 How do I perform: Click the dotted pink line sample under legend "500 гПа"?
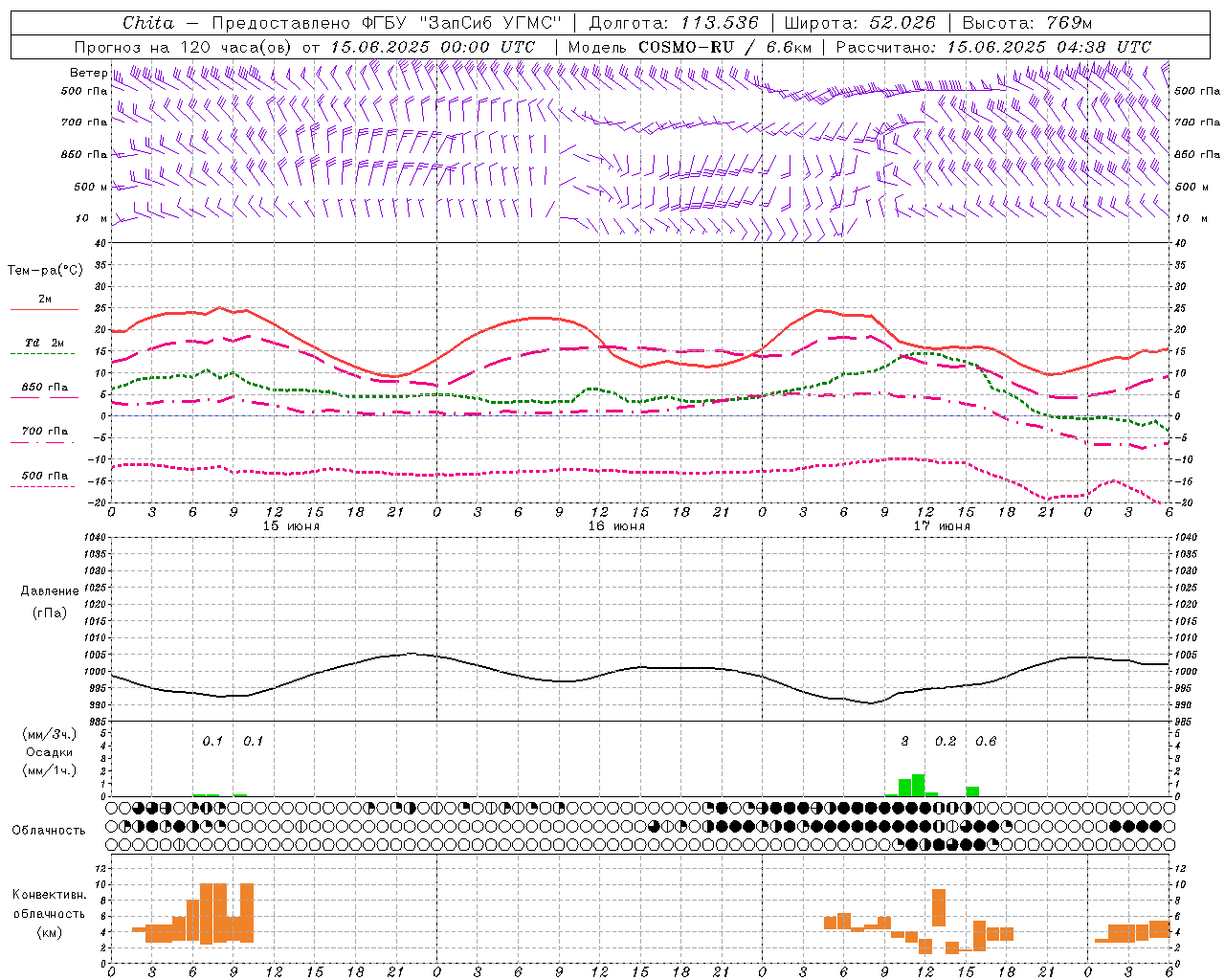click(x=43, y=486)
